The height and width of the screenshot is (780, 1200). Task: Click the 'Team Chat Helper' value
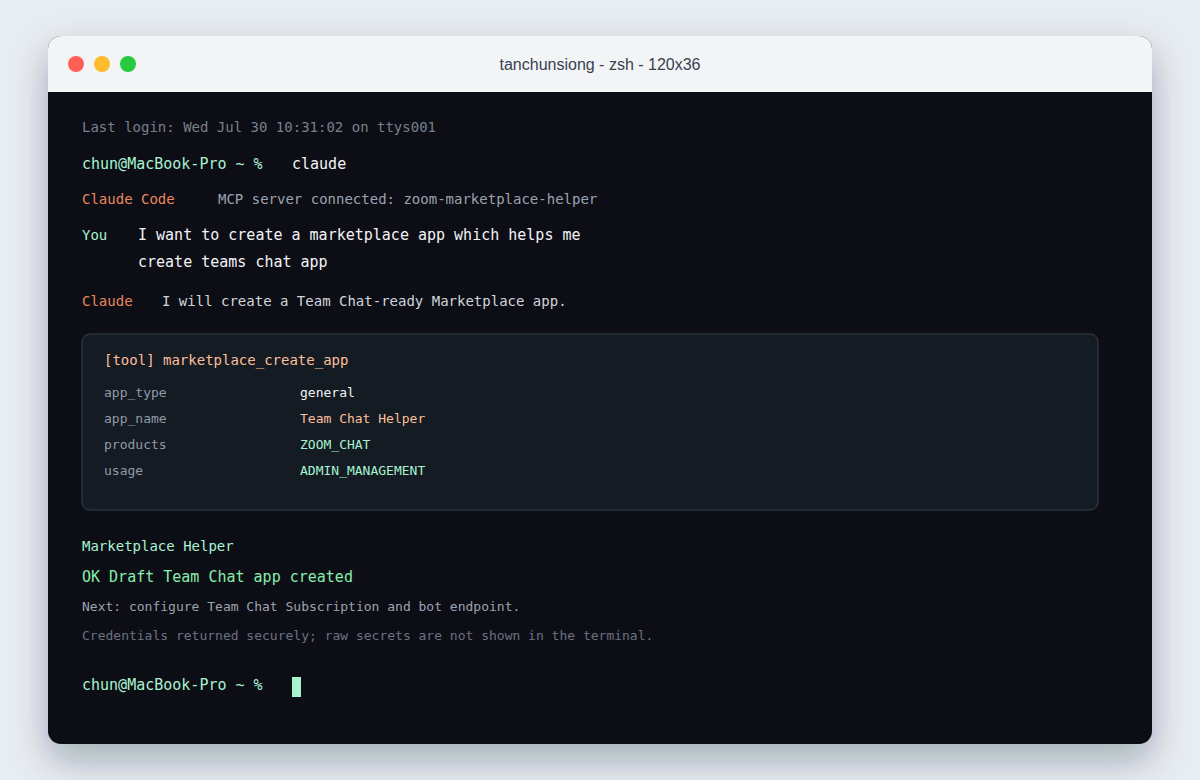362,419
